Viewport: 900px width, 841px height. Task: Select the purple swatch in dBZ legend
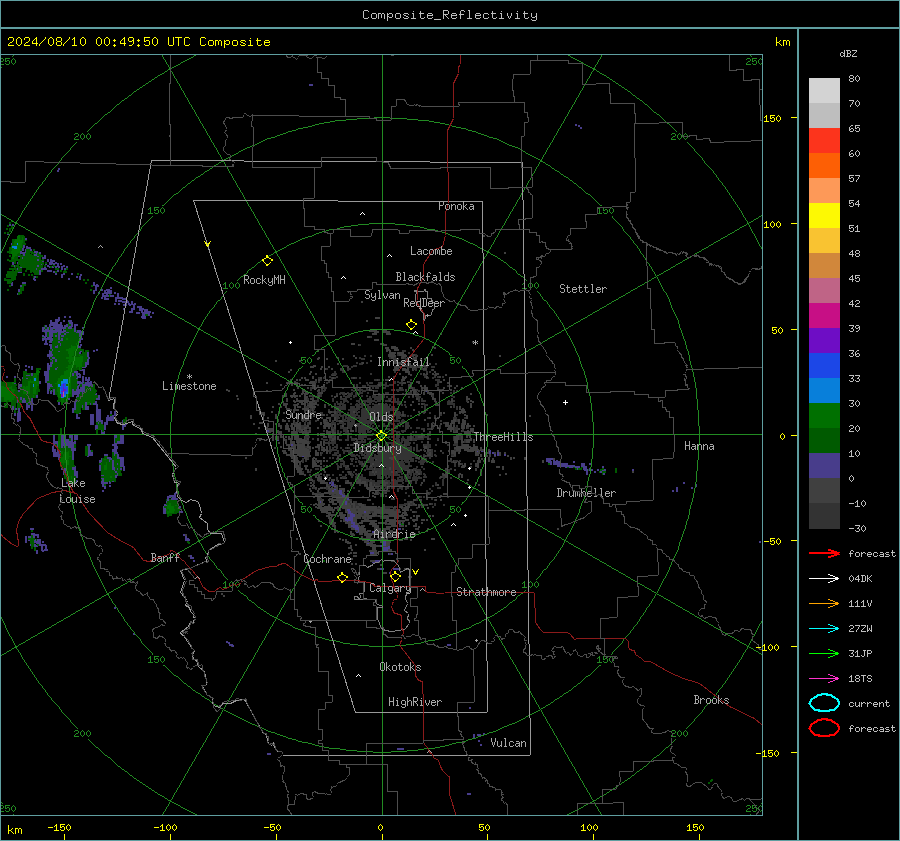824,340
